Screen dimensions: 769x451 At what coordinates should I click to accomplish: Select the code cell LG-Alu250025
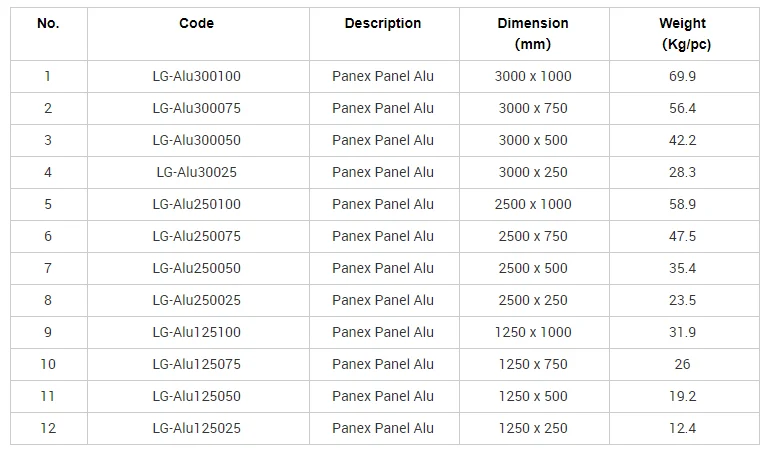197,300
